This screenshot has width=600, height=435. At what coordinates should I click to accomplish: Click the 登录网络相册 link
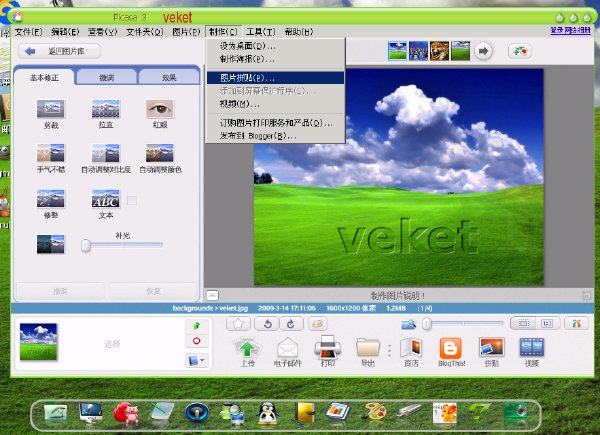[571, 30]
